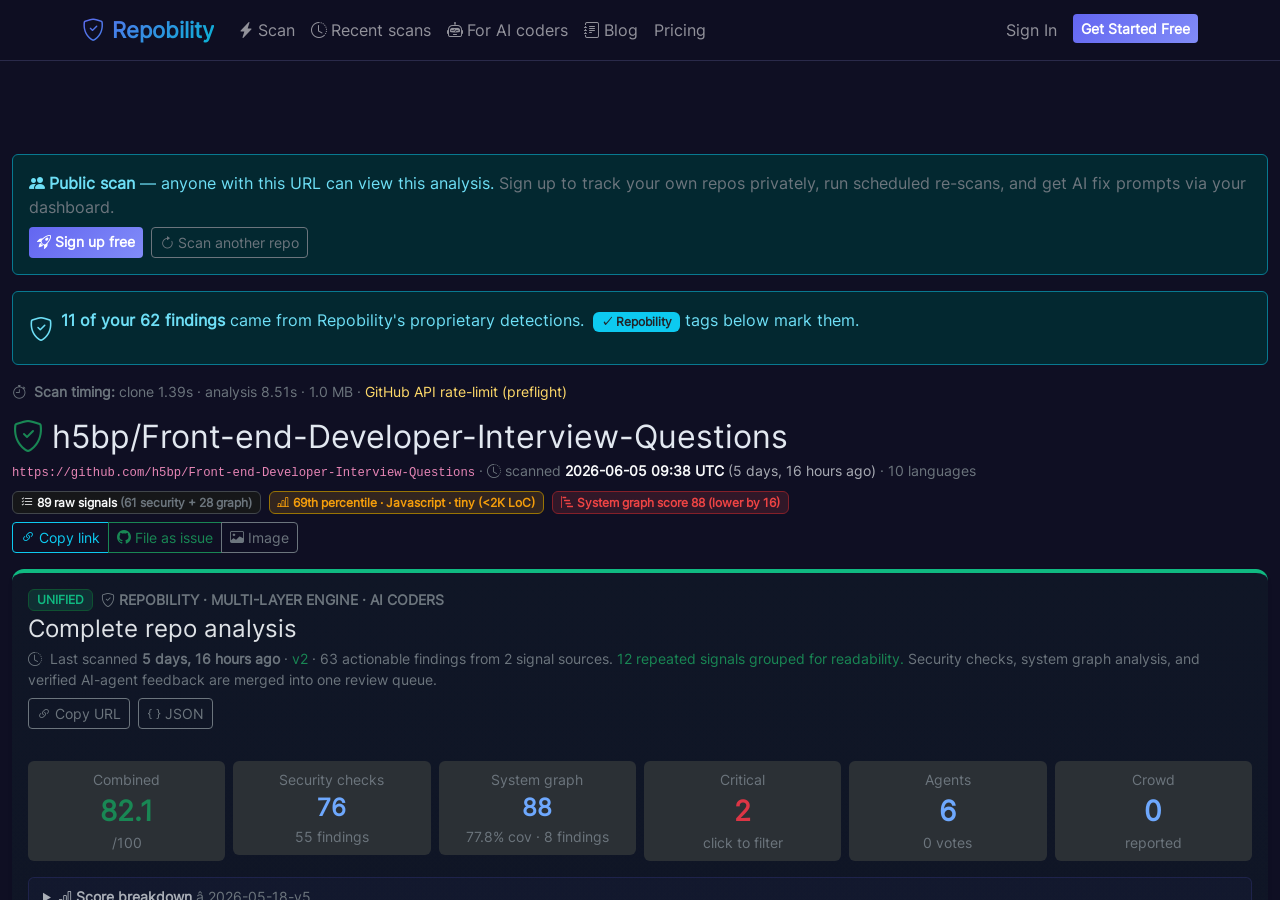Select the Crowd 0 reported card
This screenshot has height=900, width=1280.
coord(1153,811)
